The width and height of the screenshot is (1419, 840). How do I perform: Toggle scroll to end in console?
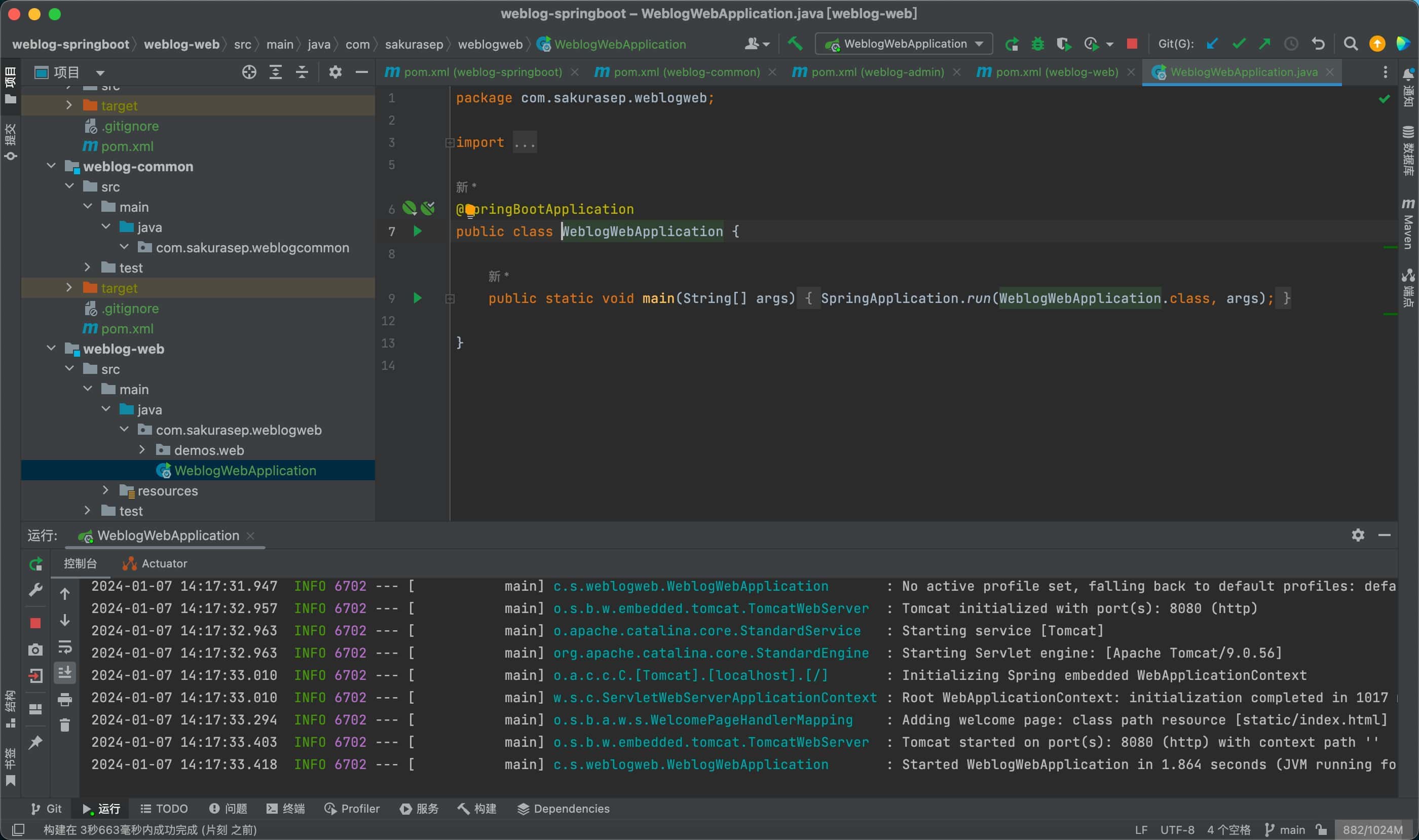64,672
